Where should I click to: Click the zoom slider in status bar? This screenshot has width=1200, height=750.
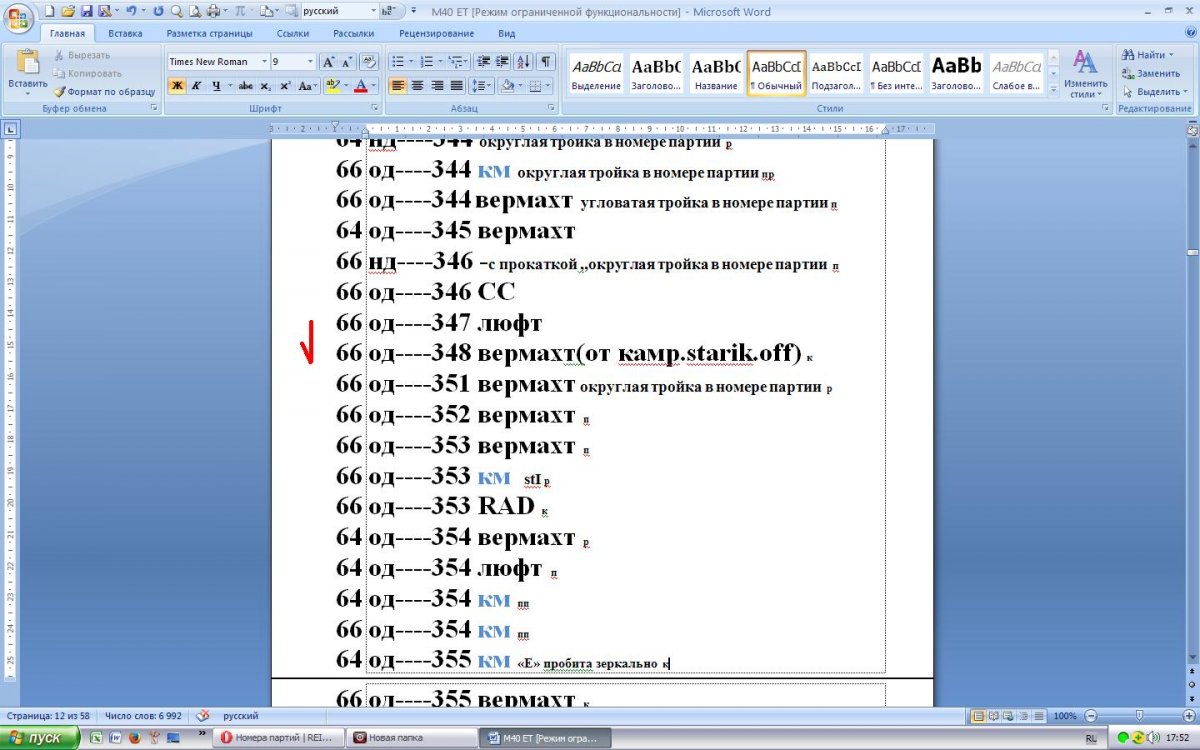coord(1139,716)
